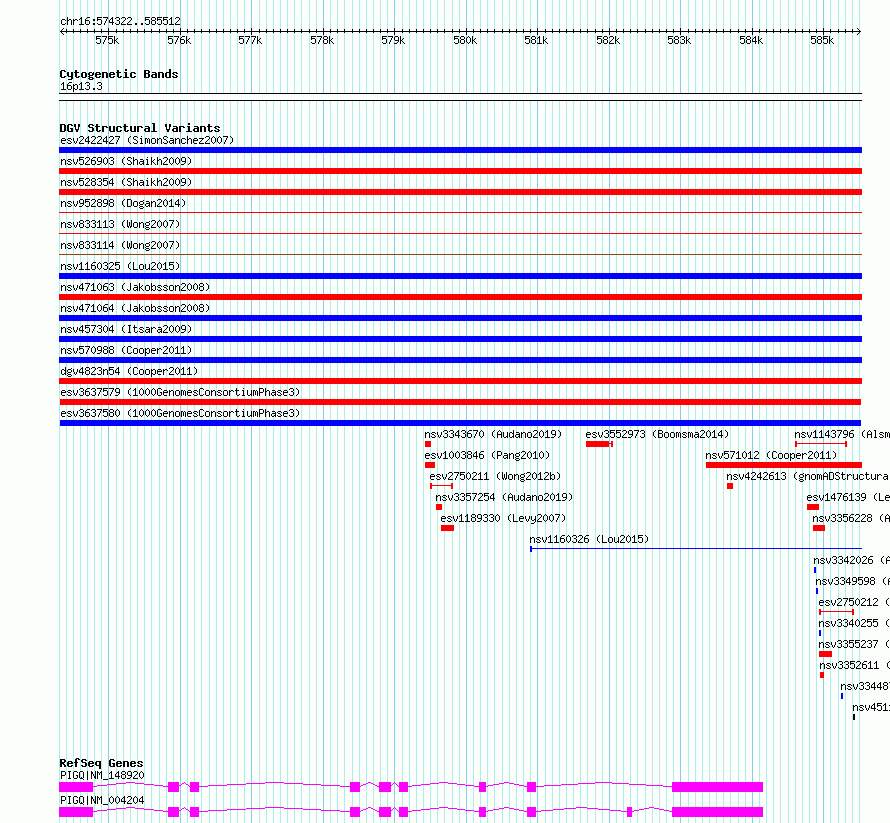Click the red bar under esv3552973
Image resolution: width=890 pixels, height=823 pixels.
(x=599, y=444)
